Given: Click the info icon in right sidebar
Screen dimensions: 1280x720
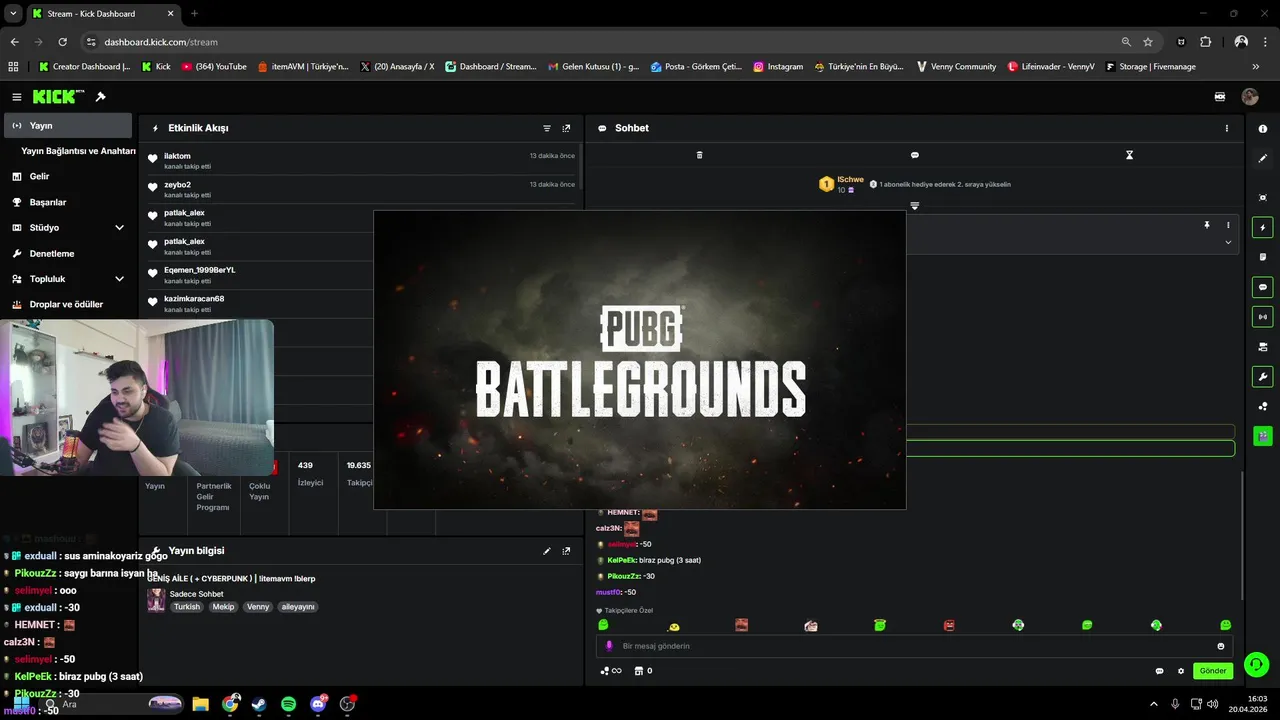Looking at the screenshot, I should point(1263,129).
